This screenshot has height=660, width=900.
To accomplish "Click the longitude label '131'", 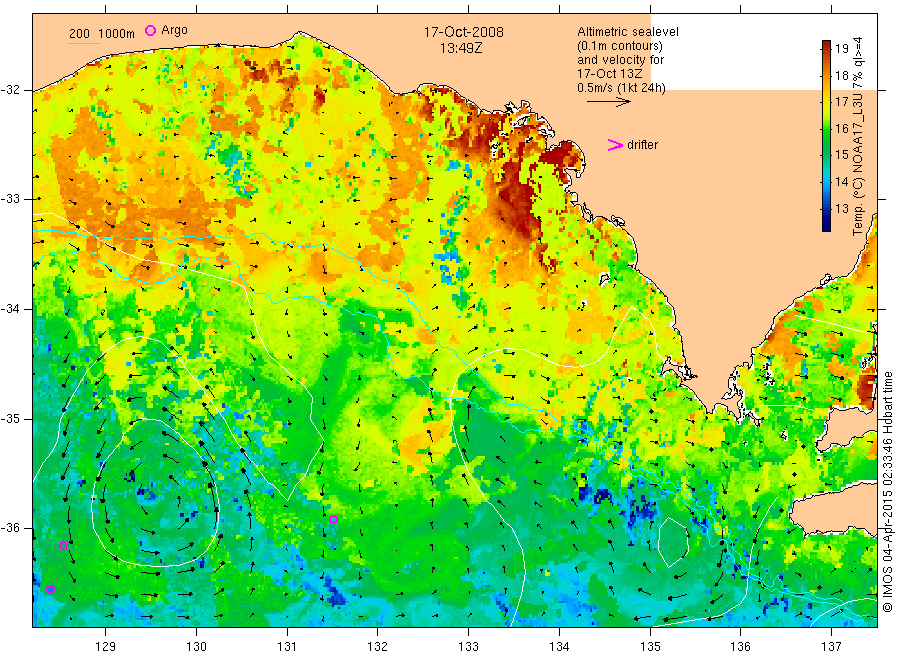I will pyautogui.click(x=287, y=647).
